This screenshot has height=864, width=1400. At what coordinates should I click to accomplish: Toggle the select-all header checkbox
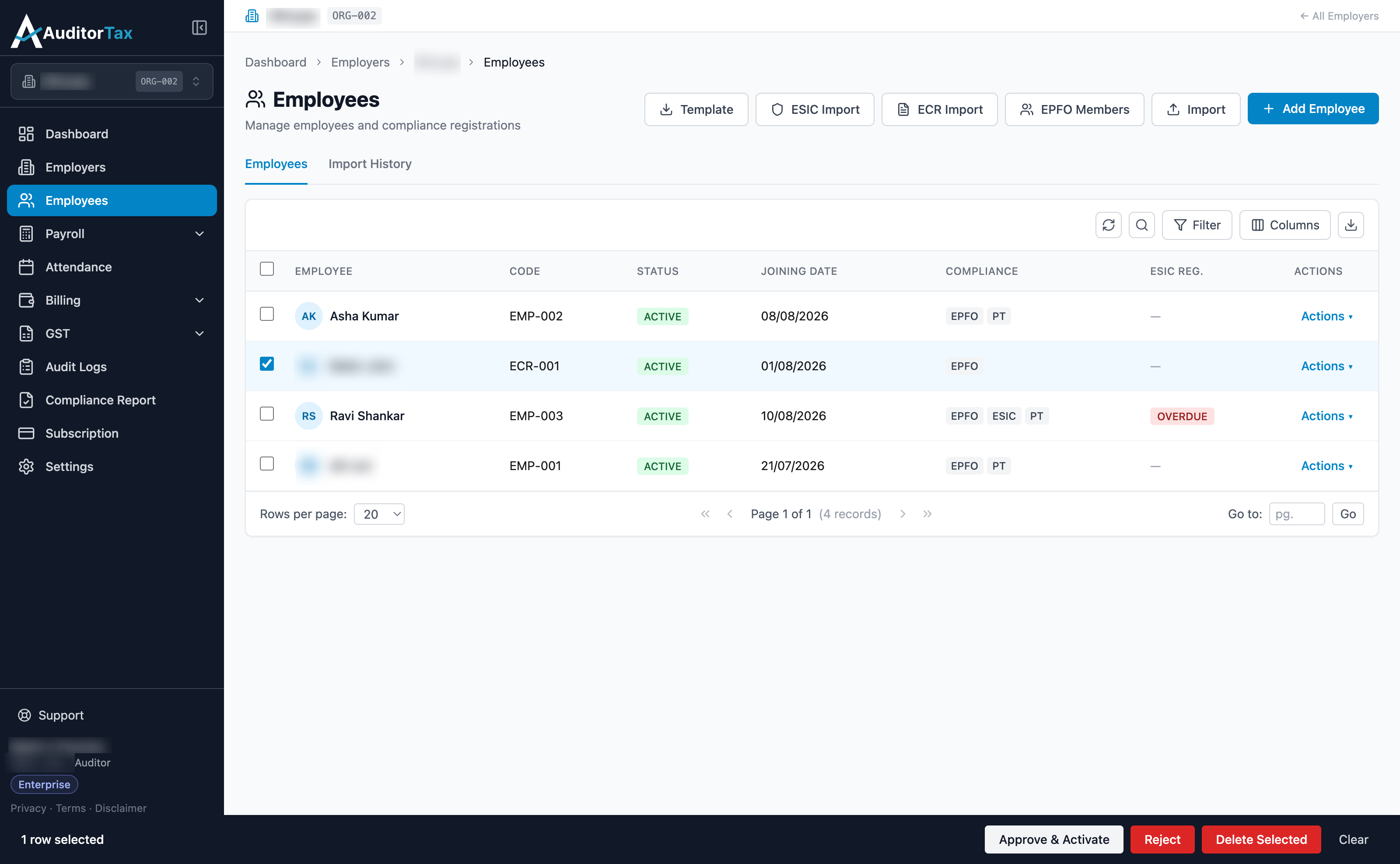267,269
